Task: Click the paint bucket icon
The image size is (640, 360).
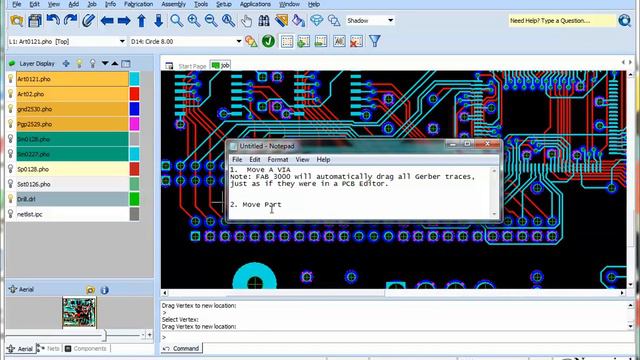Action: click(299, 20)
